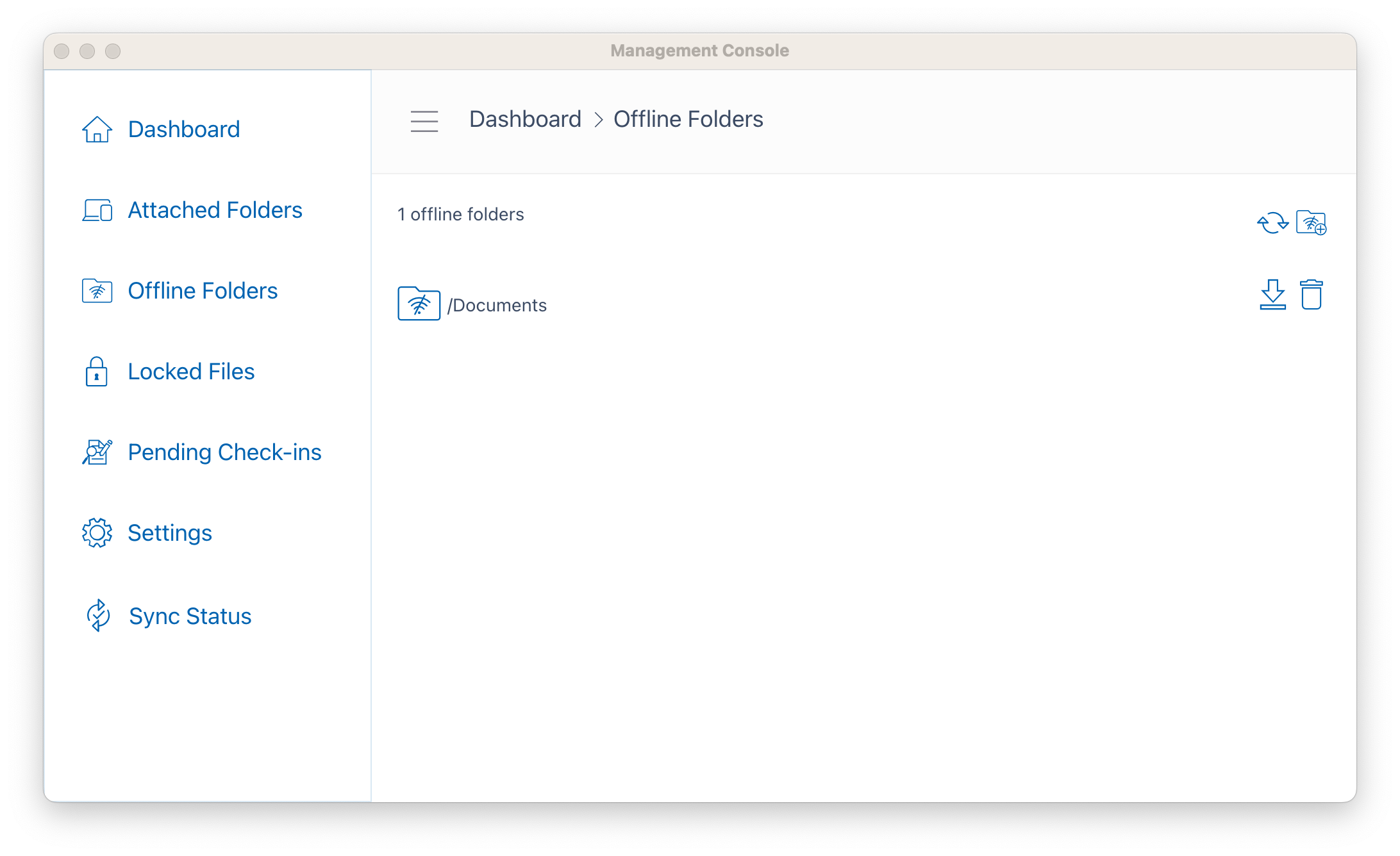This screenshot has height=856, width=1400.
Task: Go to Locked Files section
Action: click(191, 372)
